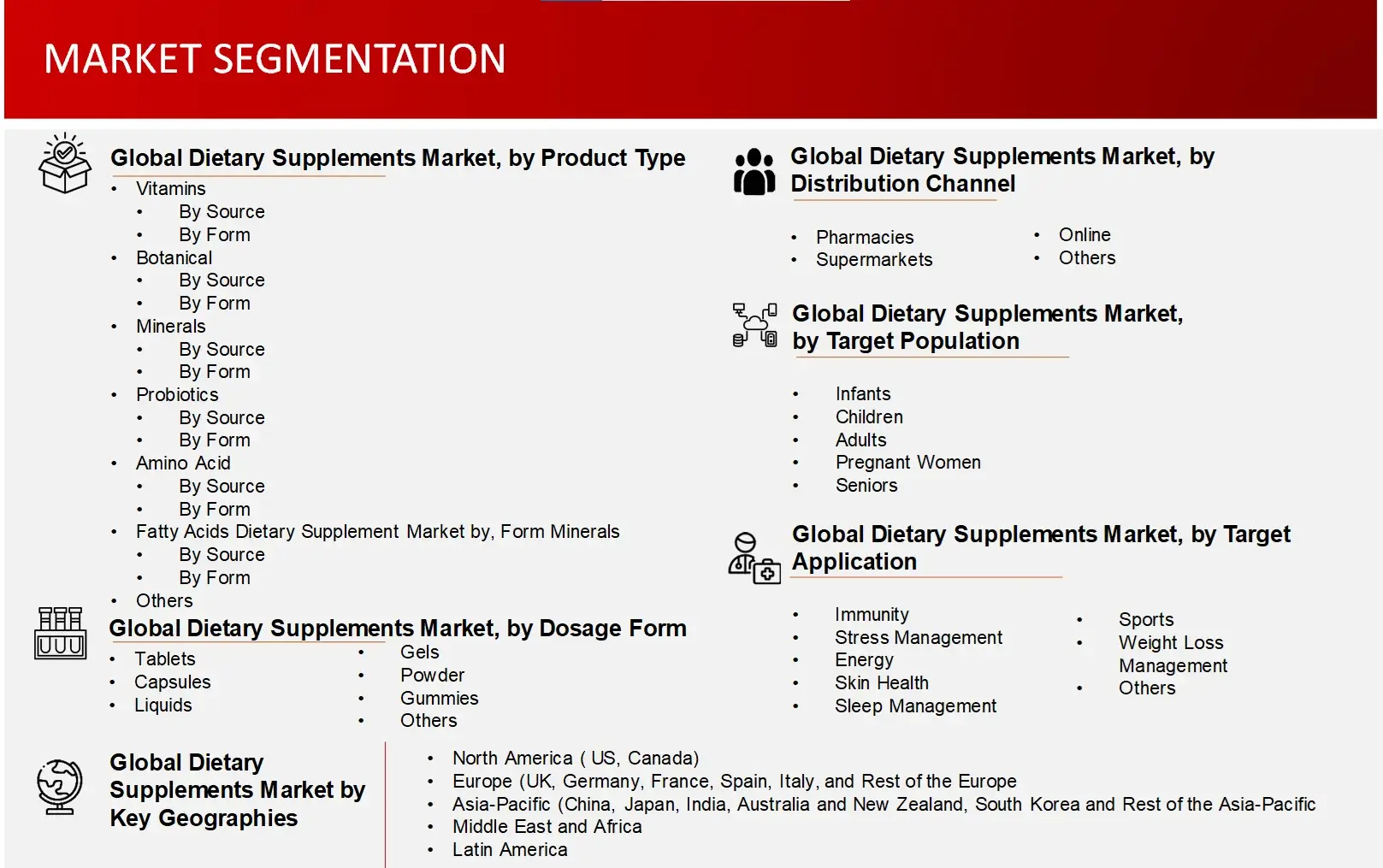This screenshot has height=868, width=1383.
Task: Select 'By Form' under Vitamins
Action: pyautogui.click(x=215, y=235)
